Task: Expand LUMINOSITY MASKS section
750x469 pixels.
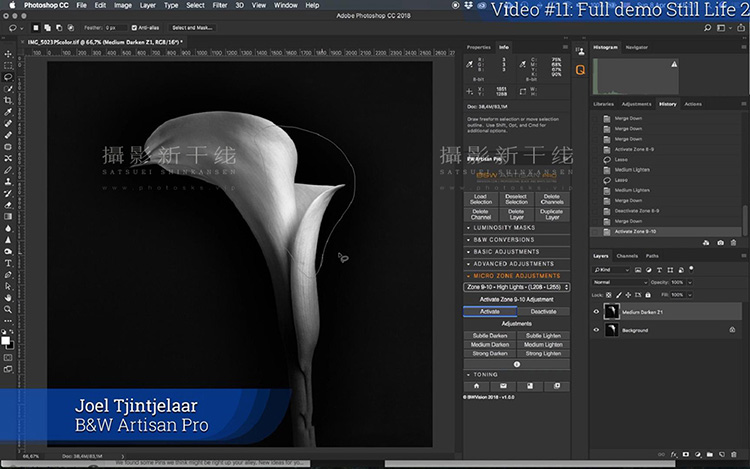Action: pos(517,228)
